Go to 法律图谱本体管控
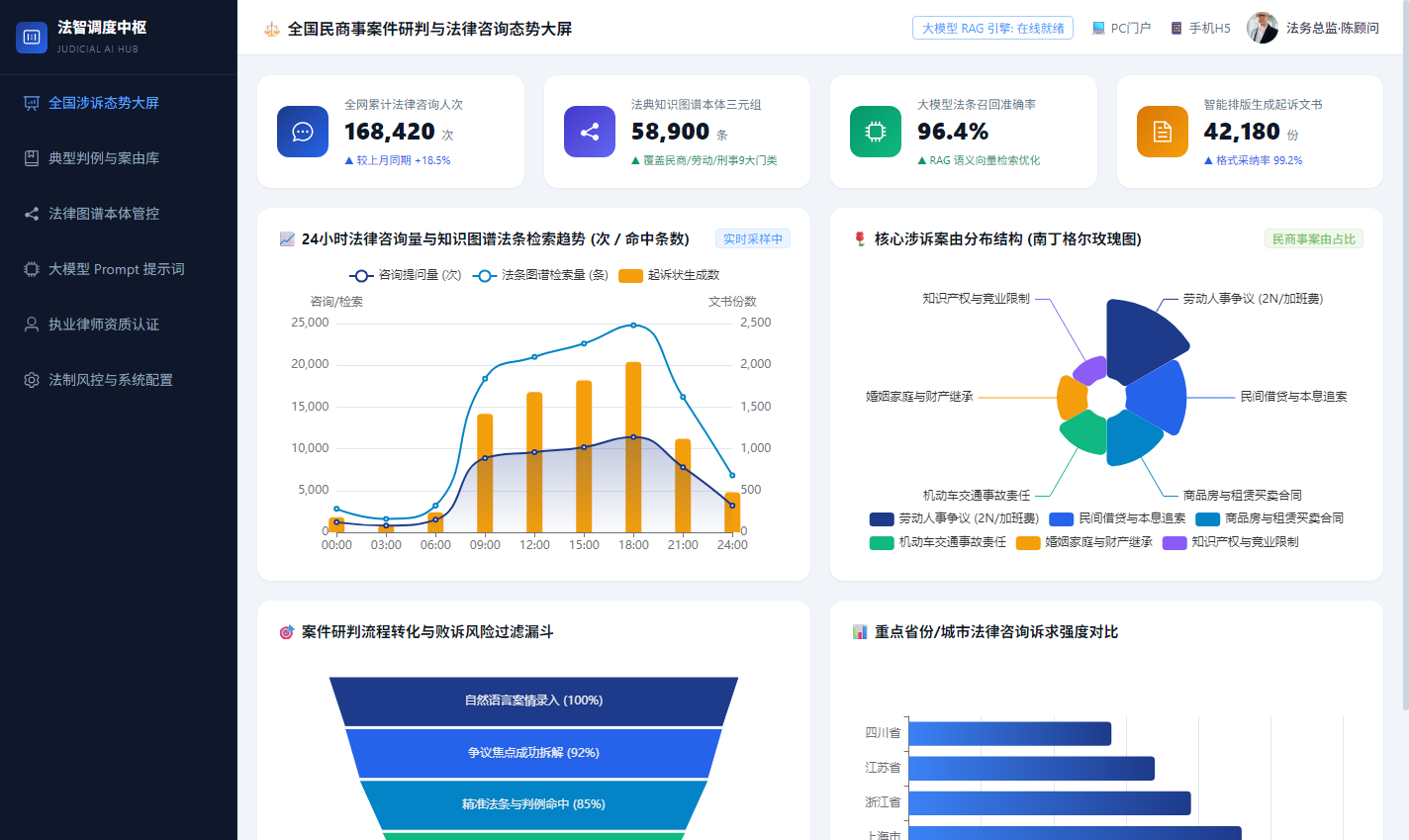The image size is (1409, 840). pyautogui.click(x=119, y=214)
